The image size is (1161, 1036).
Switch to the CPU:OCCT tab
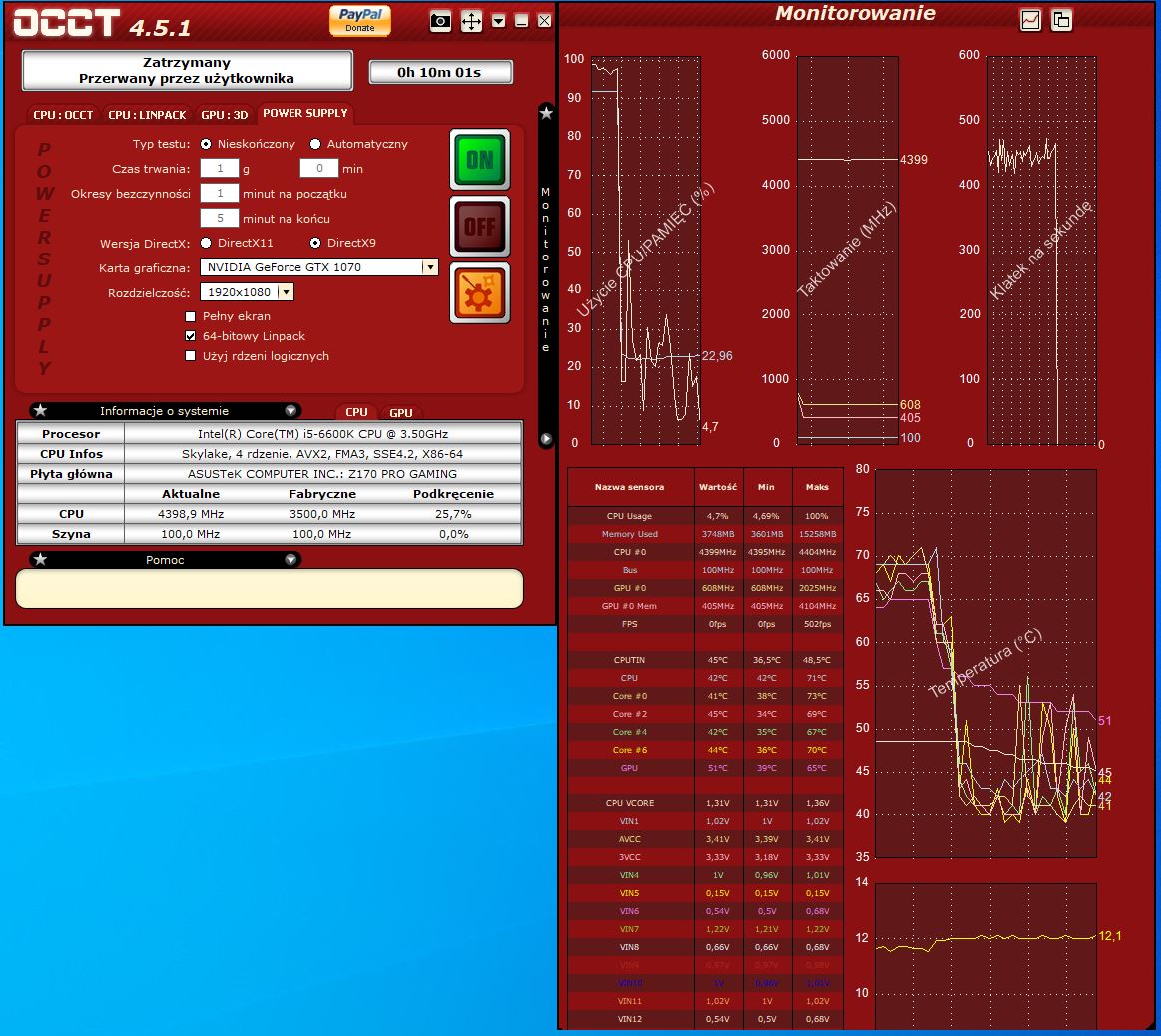(x=63, y=115)
